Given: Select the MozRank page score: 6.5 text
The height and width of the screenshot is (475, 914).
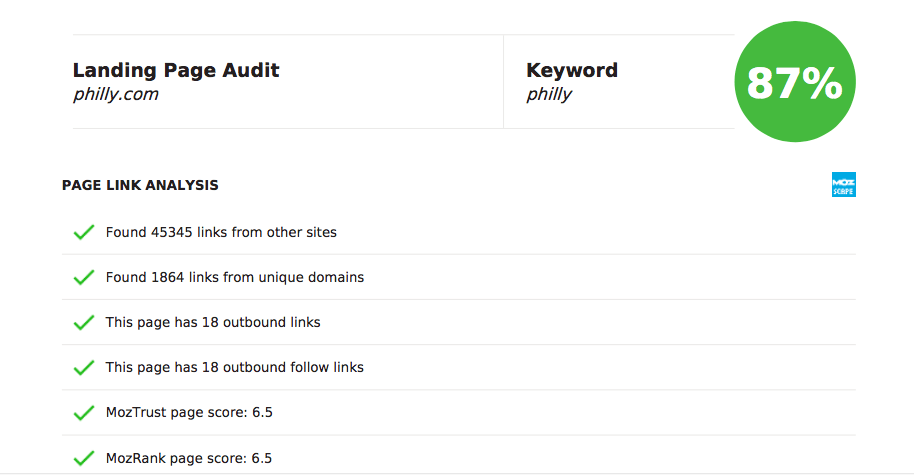Looking at the screenshot, I should 189,458.
